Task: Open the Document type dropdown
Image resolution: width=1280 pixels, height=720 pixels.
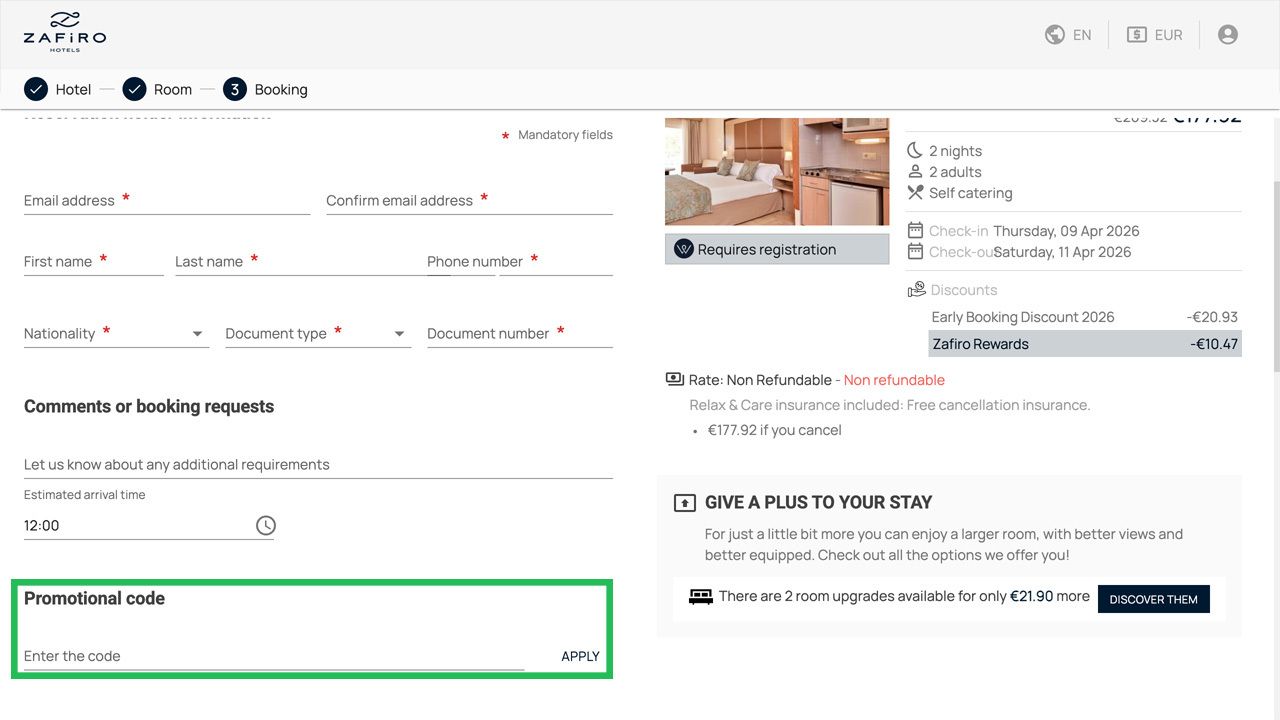Action: point(399,333)
